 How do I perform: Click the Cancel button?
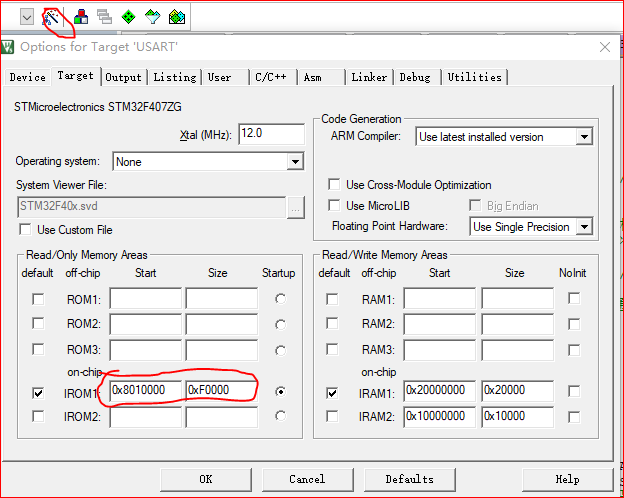307,479
